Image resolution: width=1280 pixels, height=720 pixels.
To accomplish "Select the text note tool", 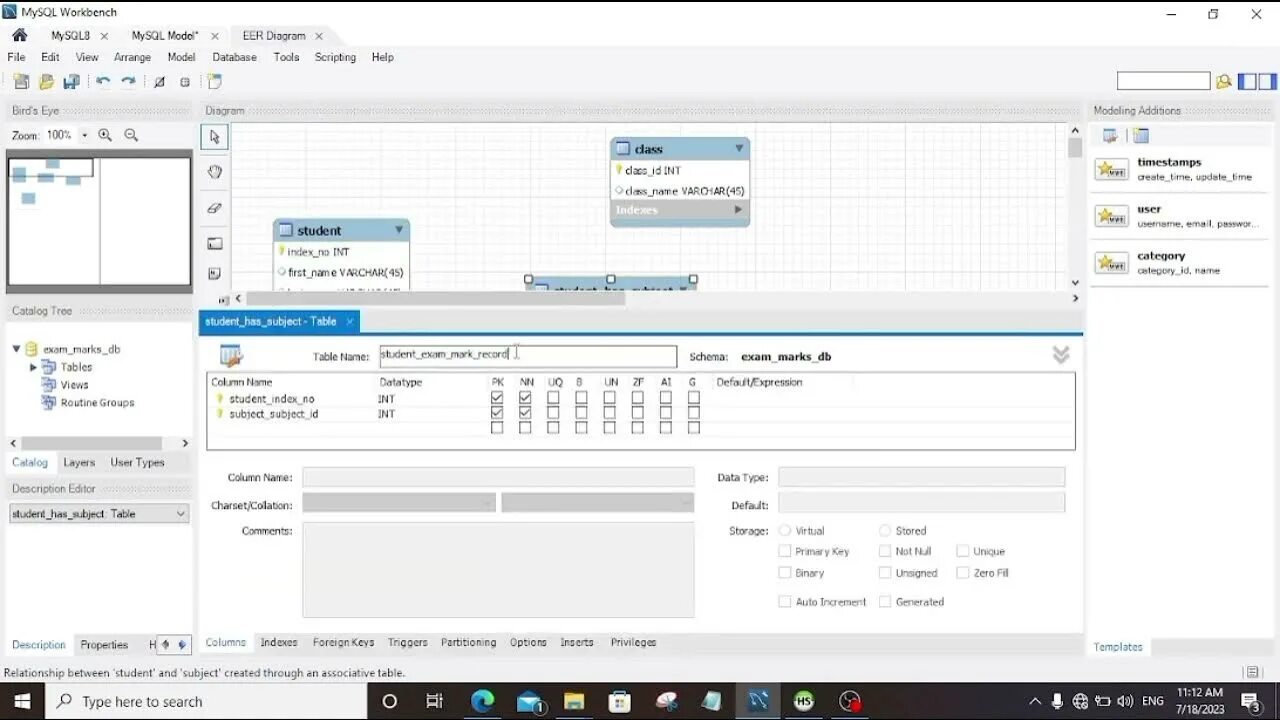I will click(214, 273).
